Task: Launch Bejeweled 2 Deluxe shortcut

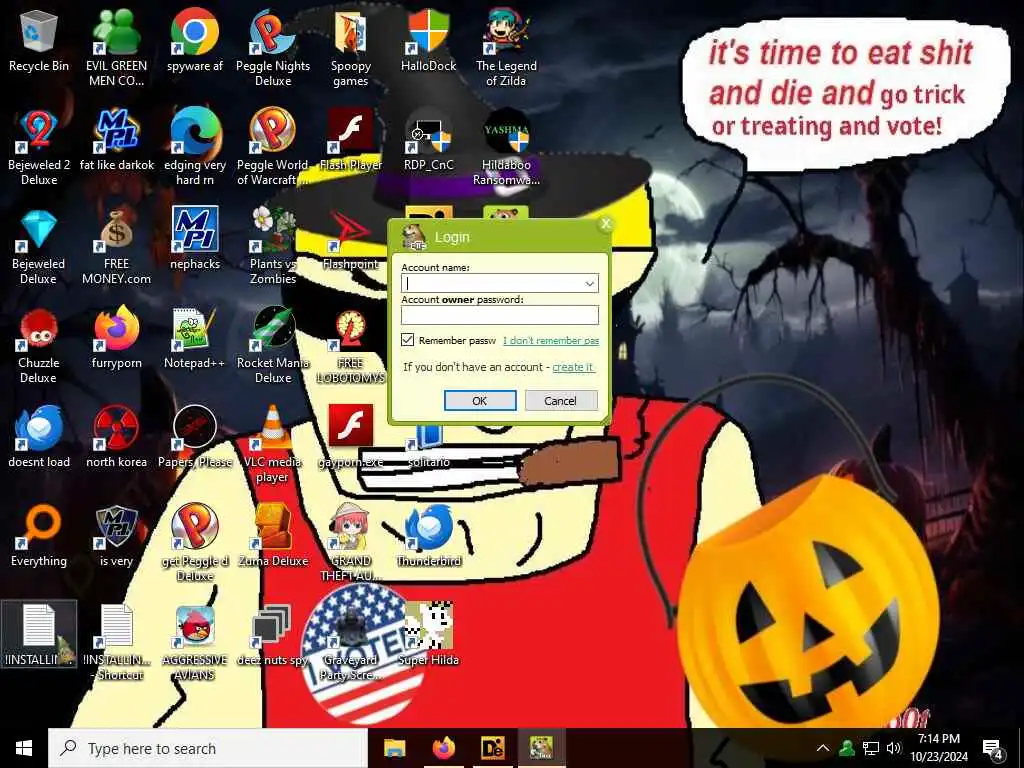Action: click(x=39, y=147)
